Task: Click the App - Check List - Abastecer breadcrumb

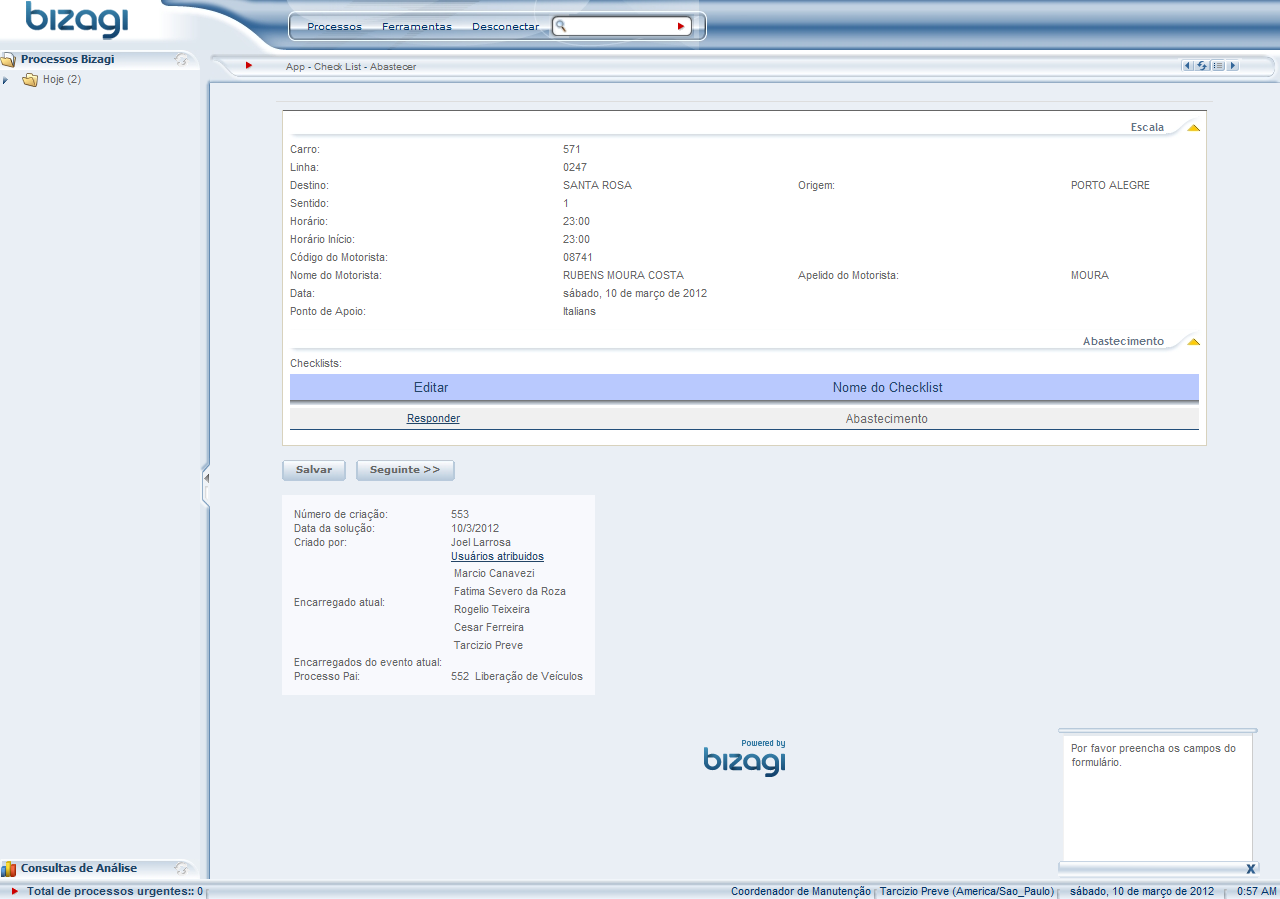Action: tap(351, 67)
